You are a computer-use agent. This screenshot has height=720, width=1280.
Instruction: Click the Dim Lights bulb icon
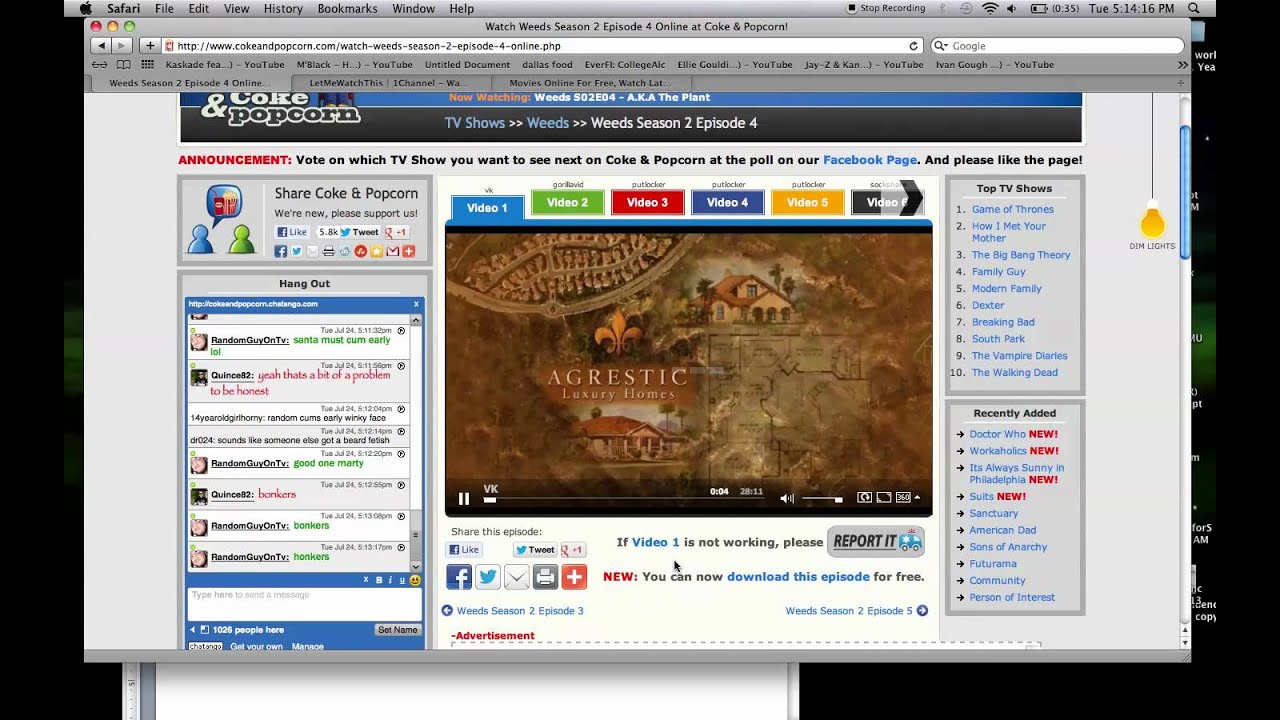(1152, 222)
